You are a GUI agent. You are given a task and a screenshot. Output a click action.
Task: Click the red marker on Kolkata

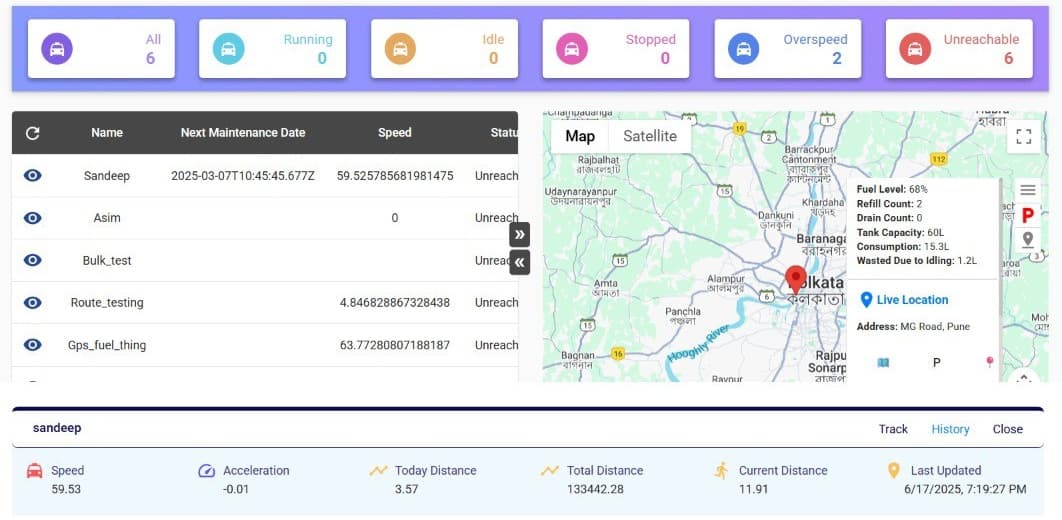[x=796, y=280]
